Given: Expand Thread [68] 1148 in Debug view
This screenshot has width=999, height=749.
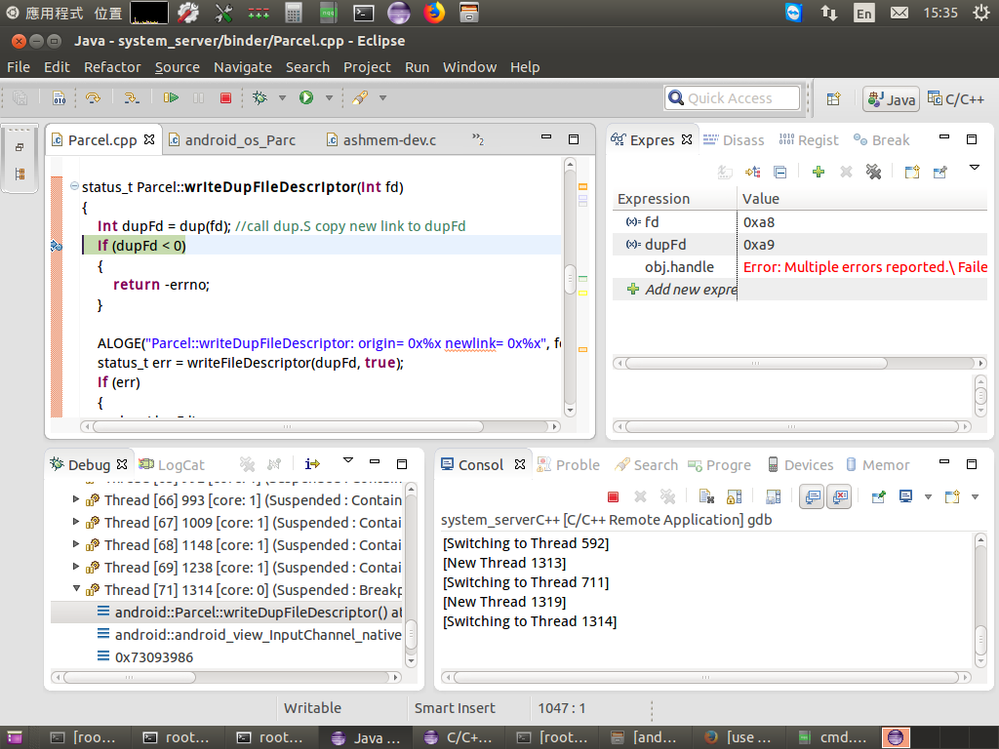Looking at the screenshot, I should (76, 544).
